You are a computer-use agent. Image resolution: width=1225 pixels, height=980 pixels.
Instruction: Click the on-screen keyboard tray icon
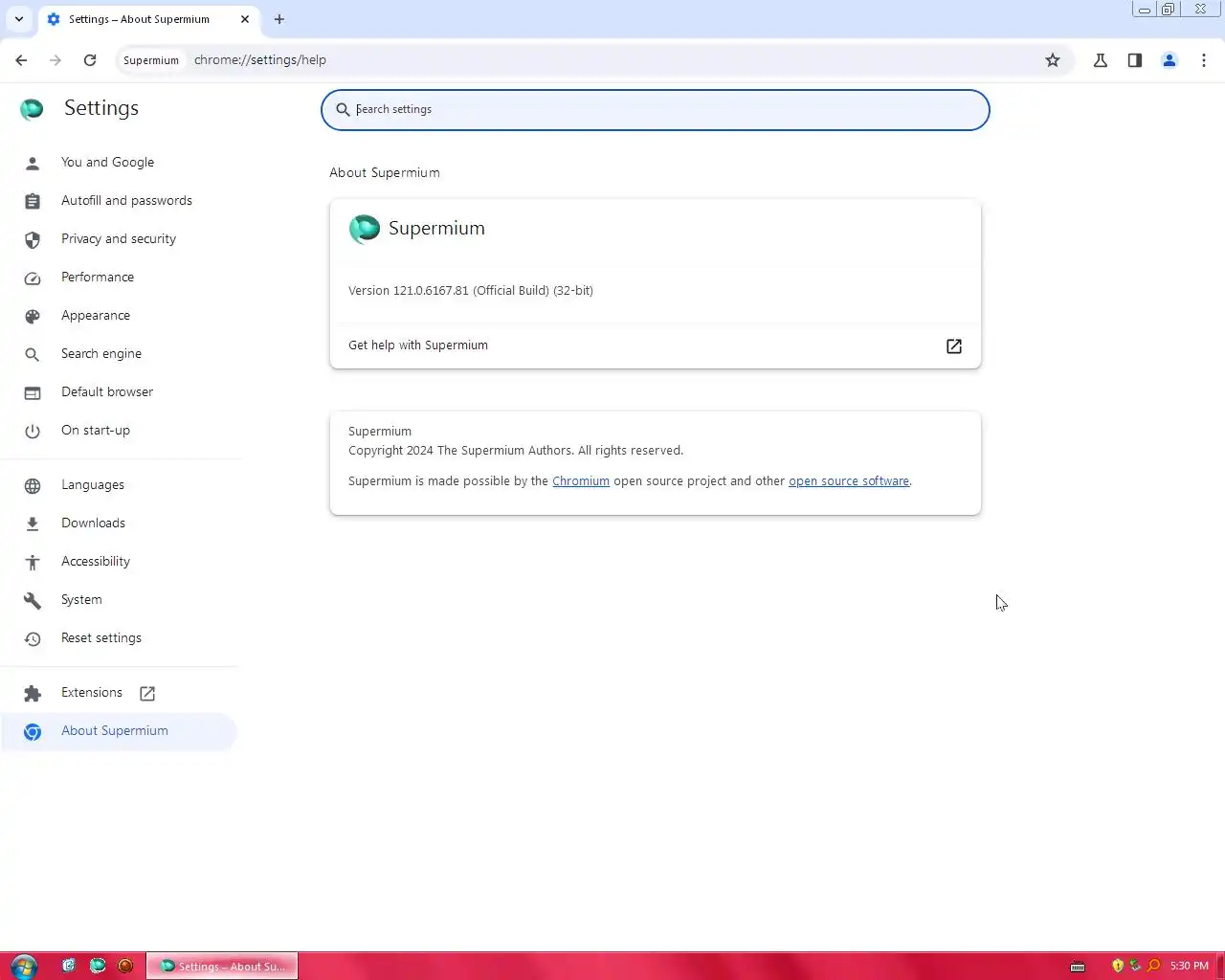coord(1078,966)
